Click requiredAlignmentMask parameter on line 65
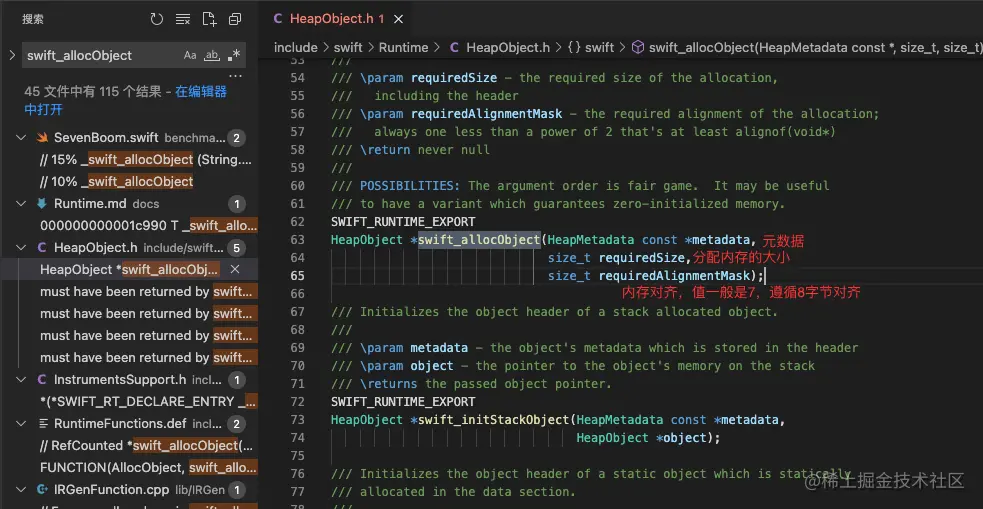Viewport: 983px width, 509px height. pyautogui.click(x=674, y=275)
